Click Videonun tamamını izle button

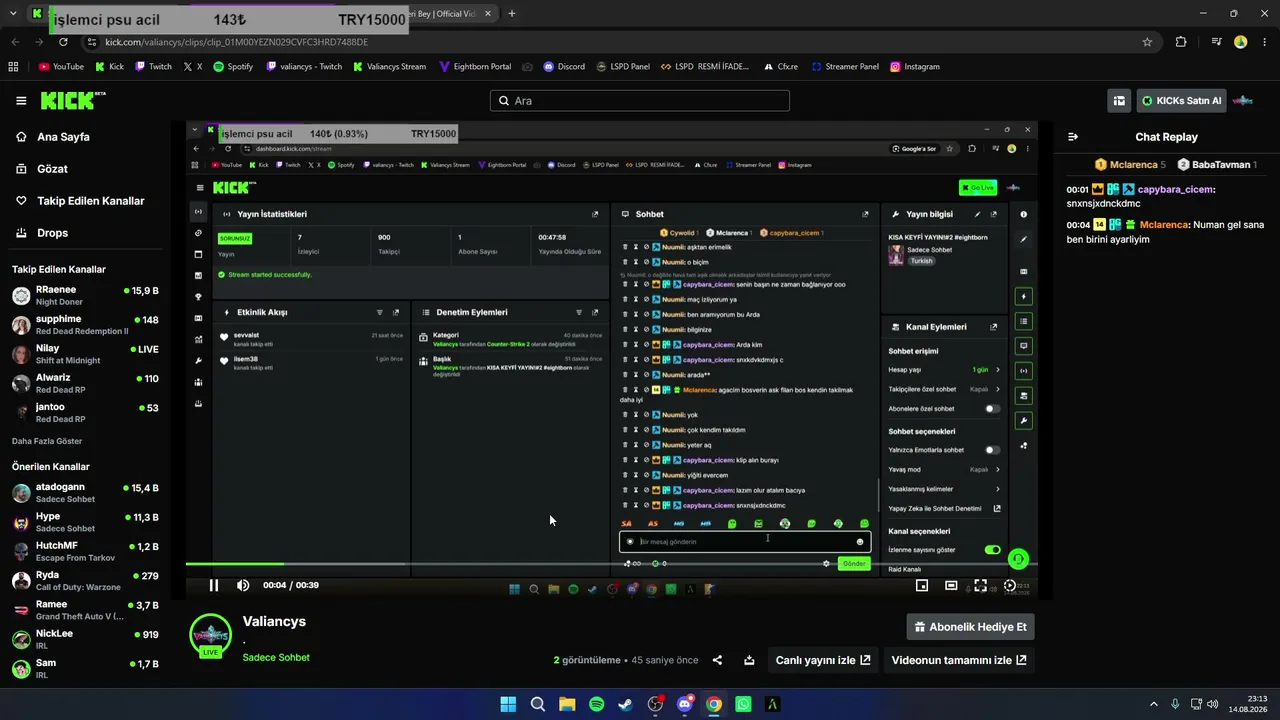click(959, 660)
